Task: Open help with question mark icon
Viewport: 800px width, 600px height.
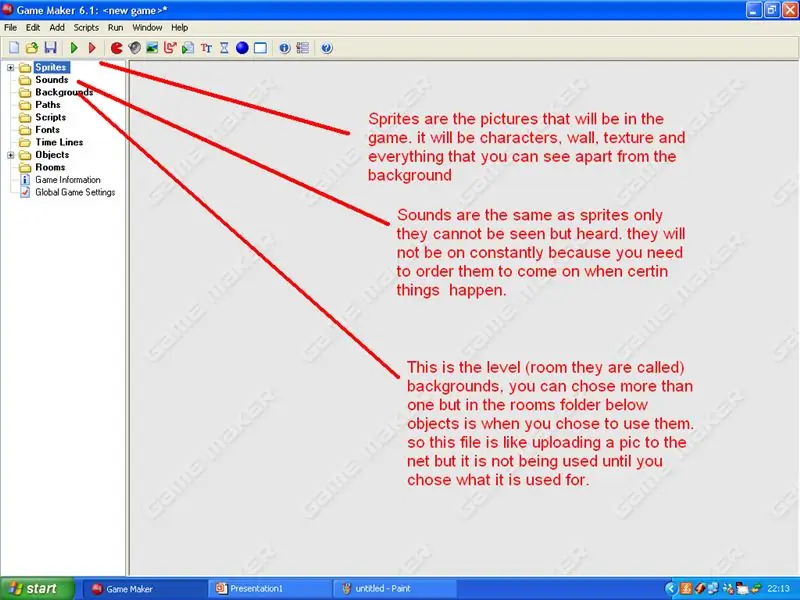Action: [327, 48]
